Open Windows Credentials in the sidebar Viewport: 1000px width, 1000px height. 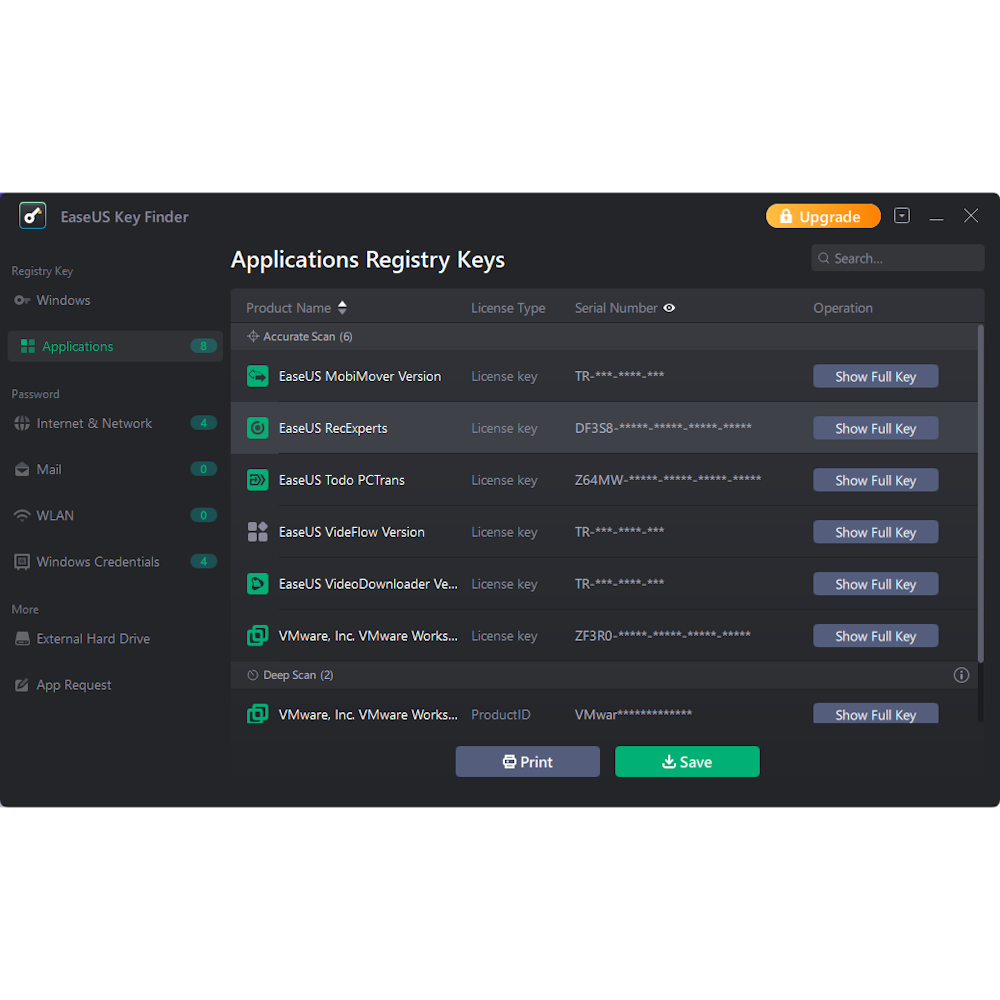pos(98,562)
